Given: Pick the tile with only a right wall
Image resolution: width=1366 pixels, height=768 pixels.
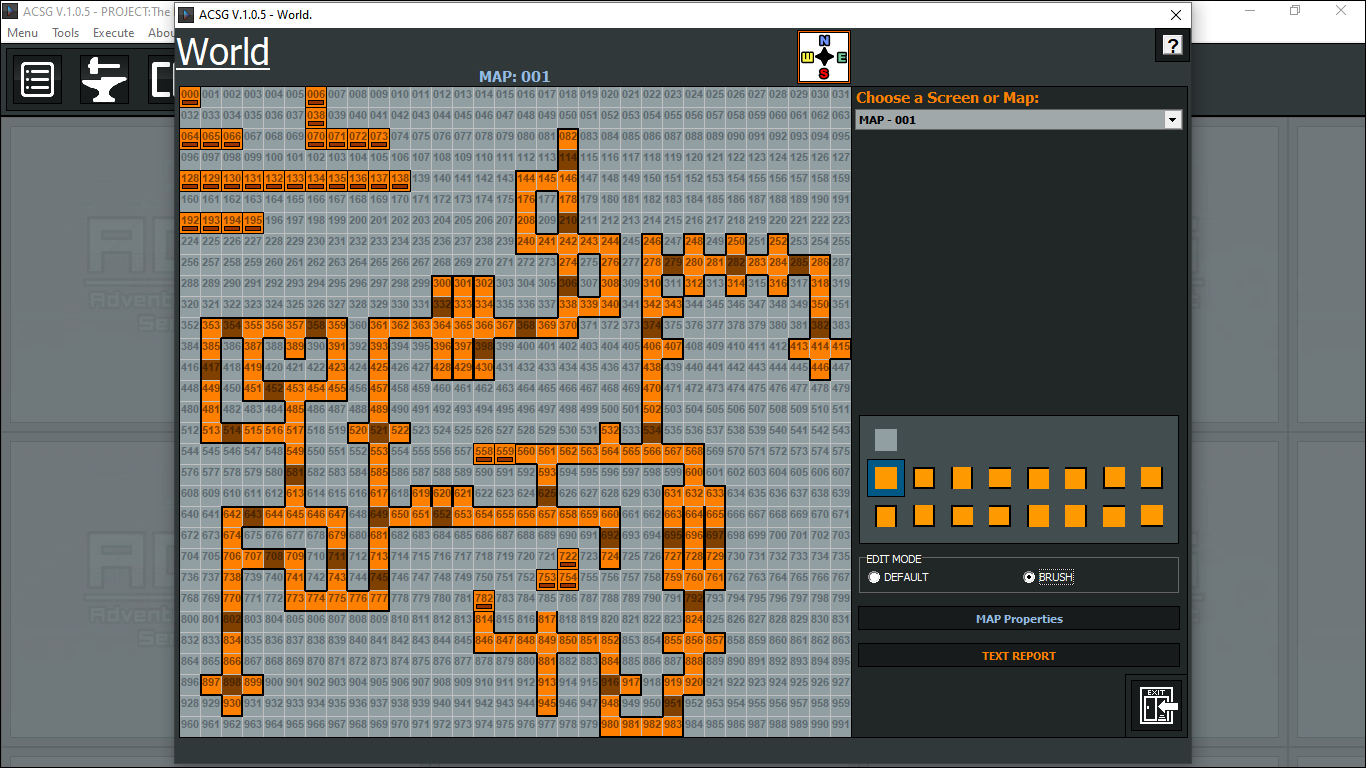Looking at the screenshot, I should [1076, 516].
